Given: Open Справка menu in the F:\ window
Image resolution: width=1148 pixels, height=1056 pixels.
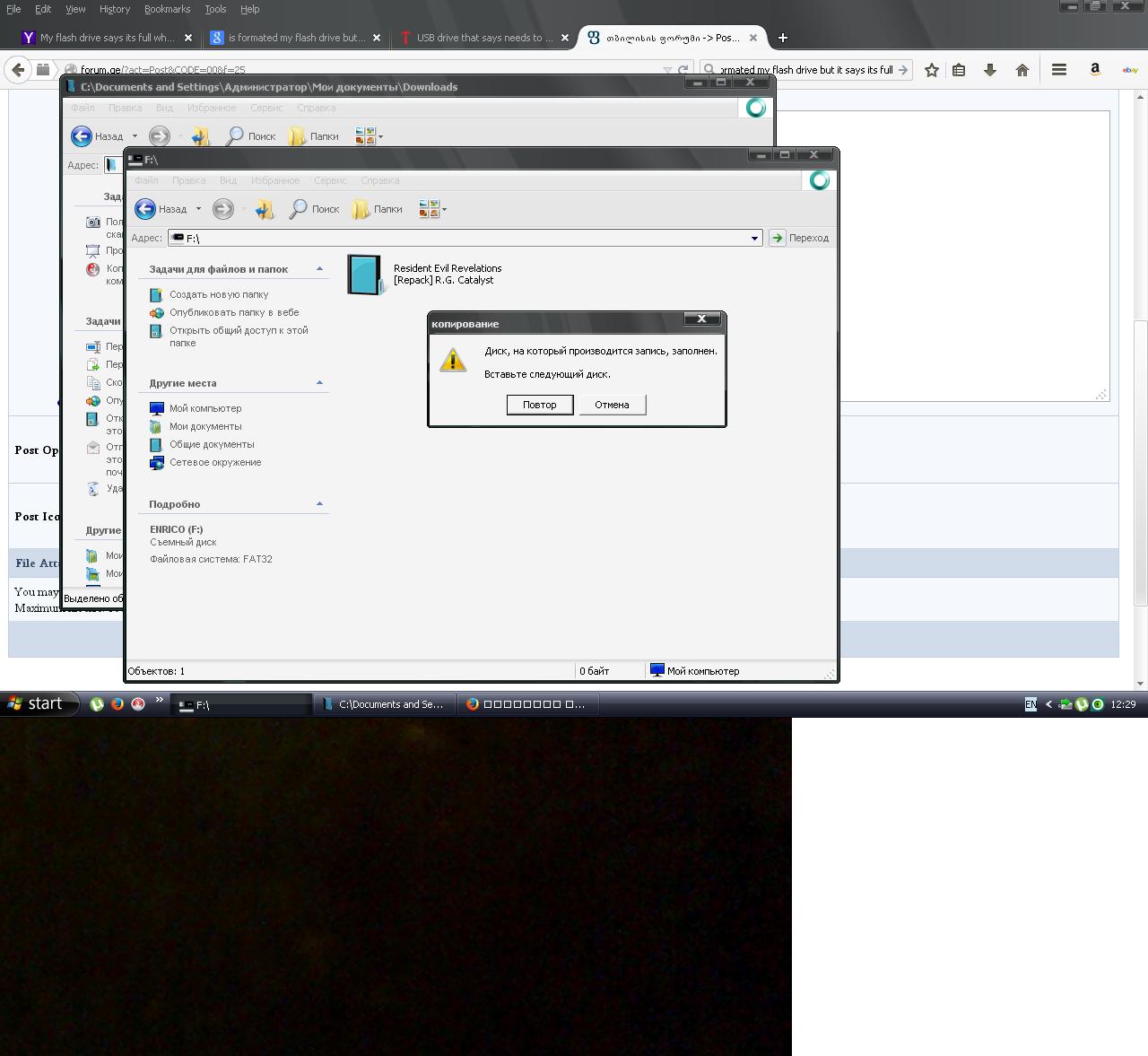Looking at the screenshot, I should 379,180.
